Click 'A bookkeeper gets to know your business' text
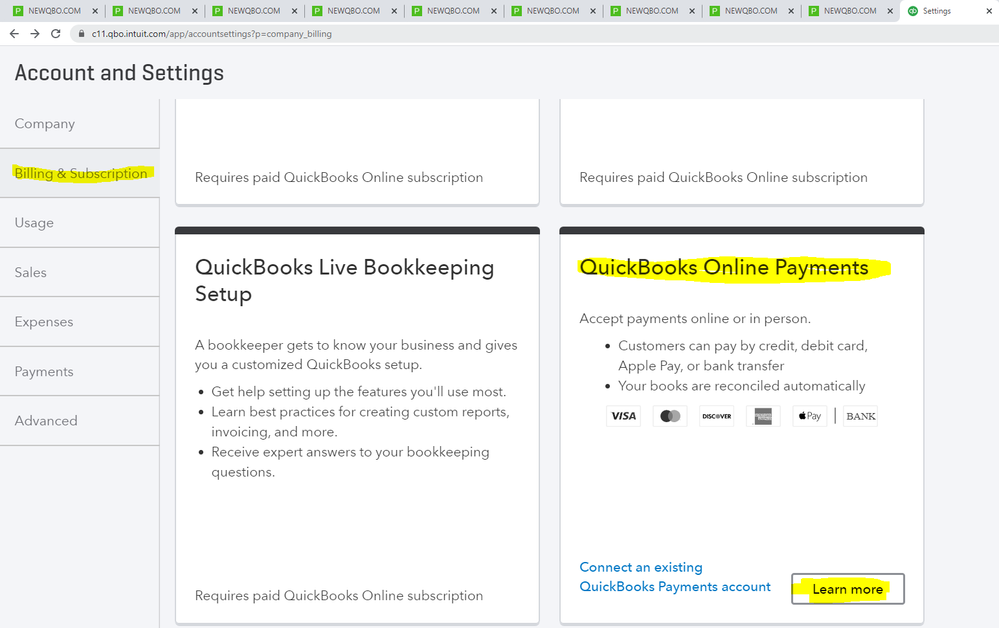The width and height of the screenshot is (999, 628). (x=356, y=355)
